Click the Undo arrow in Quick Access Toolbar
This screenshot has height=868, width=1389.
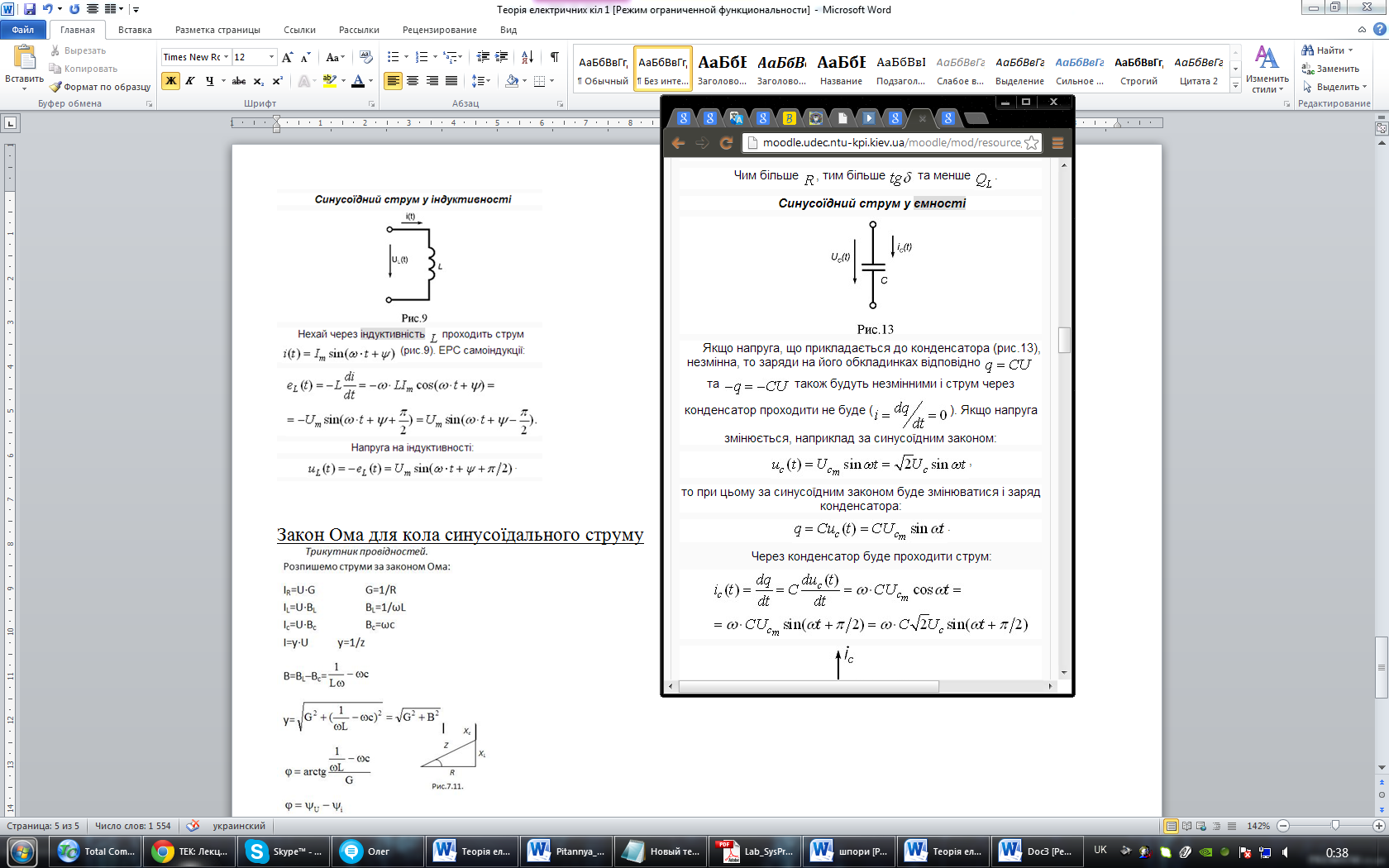click(48, 9)
